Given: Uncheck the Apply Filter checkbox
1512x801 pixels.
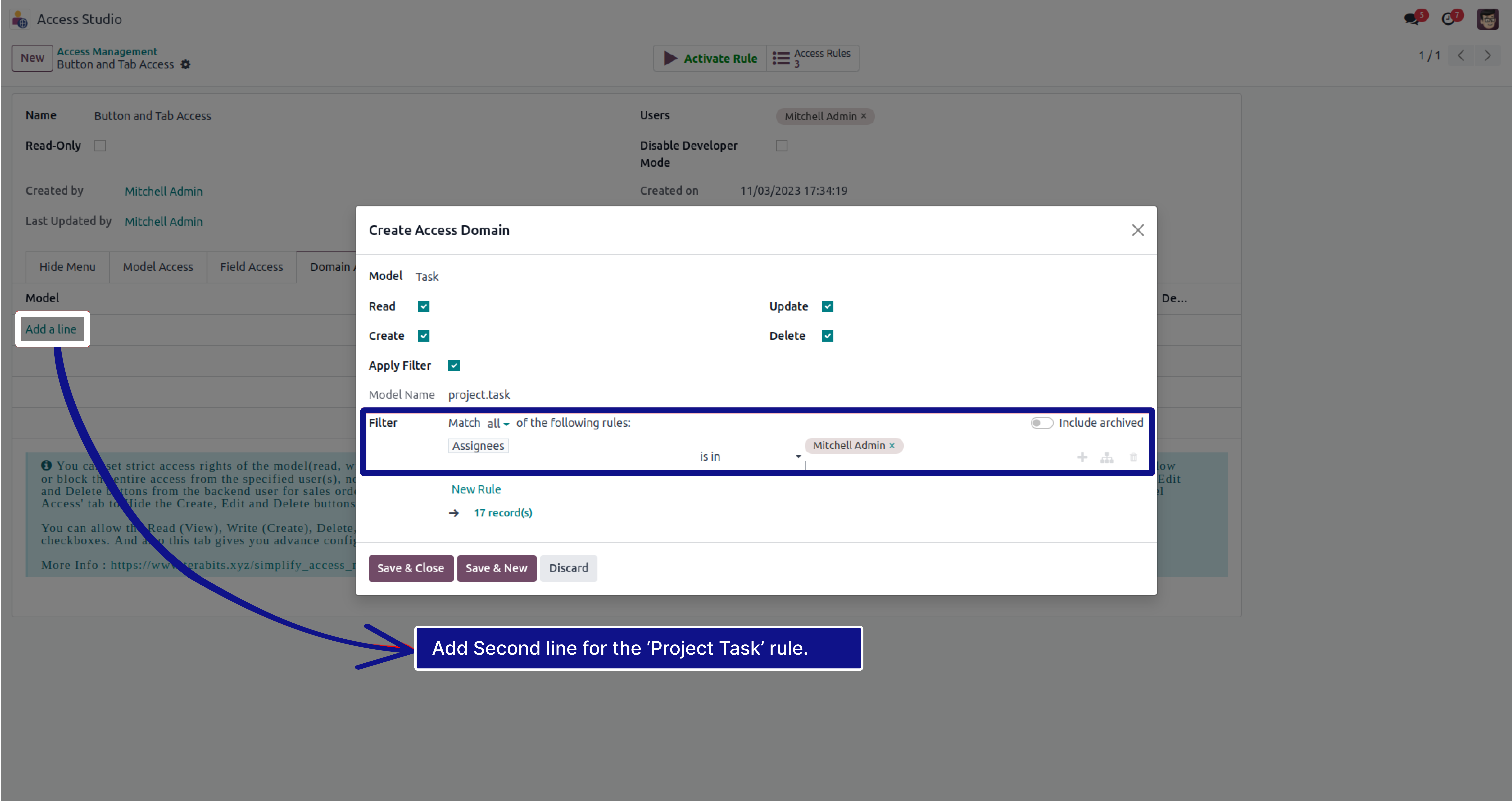Looking at the screenshot, I should [454, 365].
